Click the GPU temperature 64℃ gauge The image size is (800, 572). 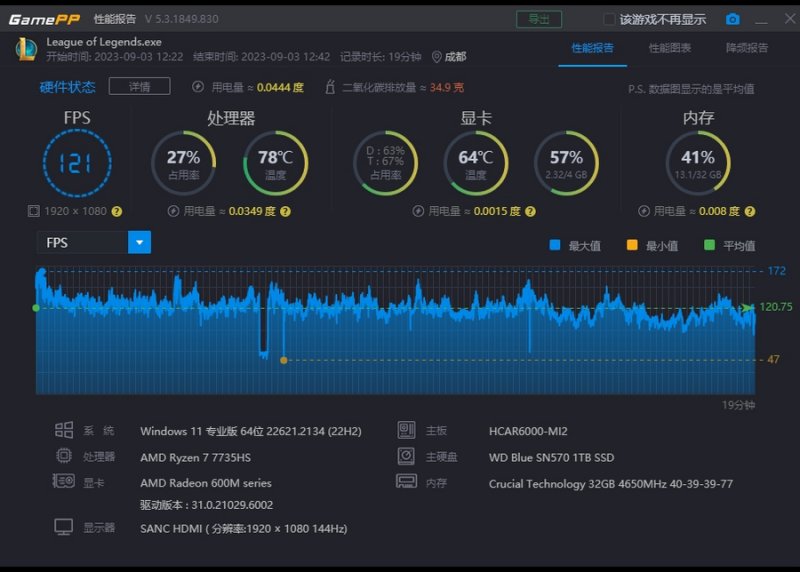point(476,163)
